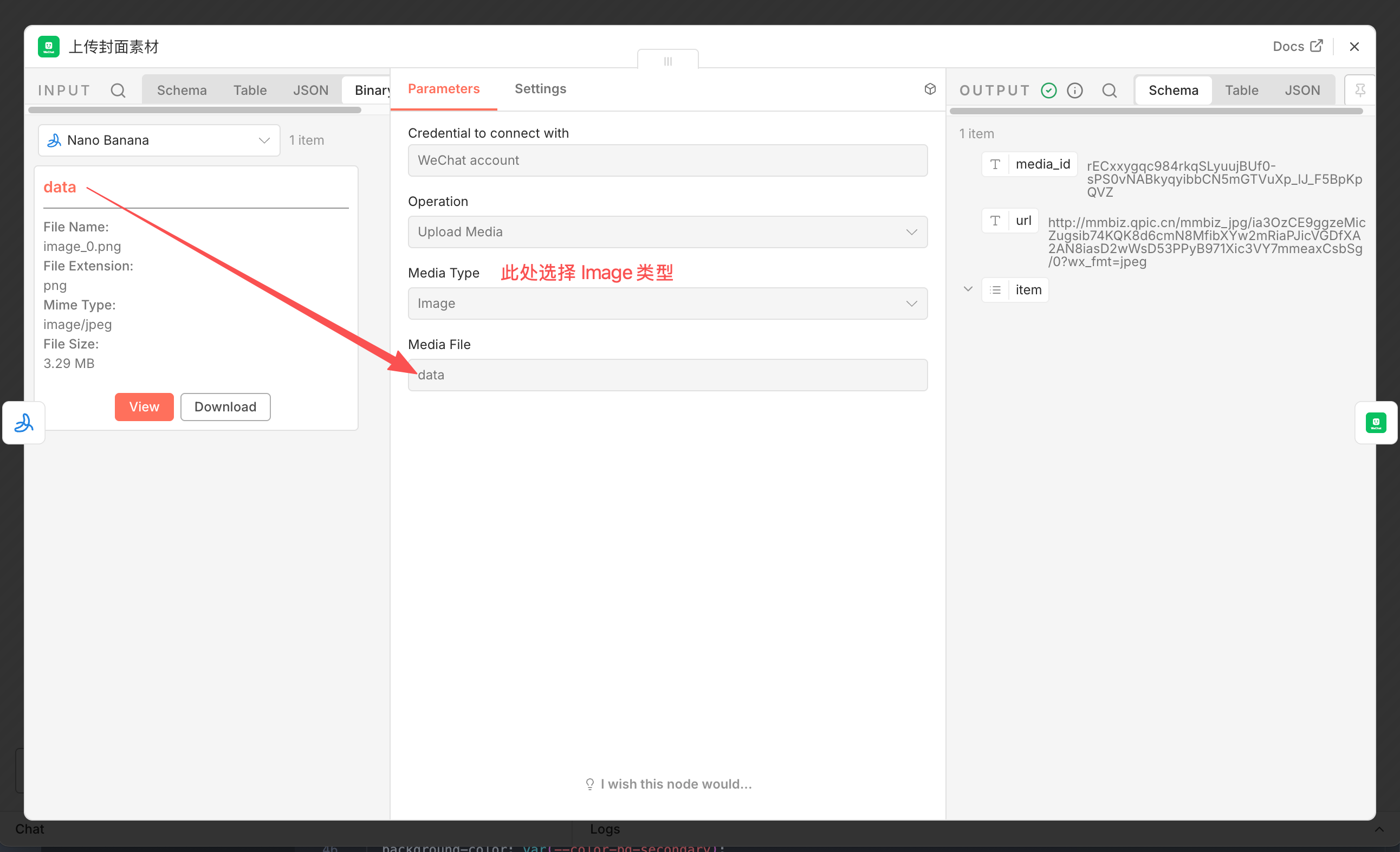Open the Media Type Image dropdown
1400x852 pixels.
[667, 304]
